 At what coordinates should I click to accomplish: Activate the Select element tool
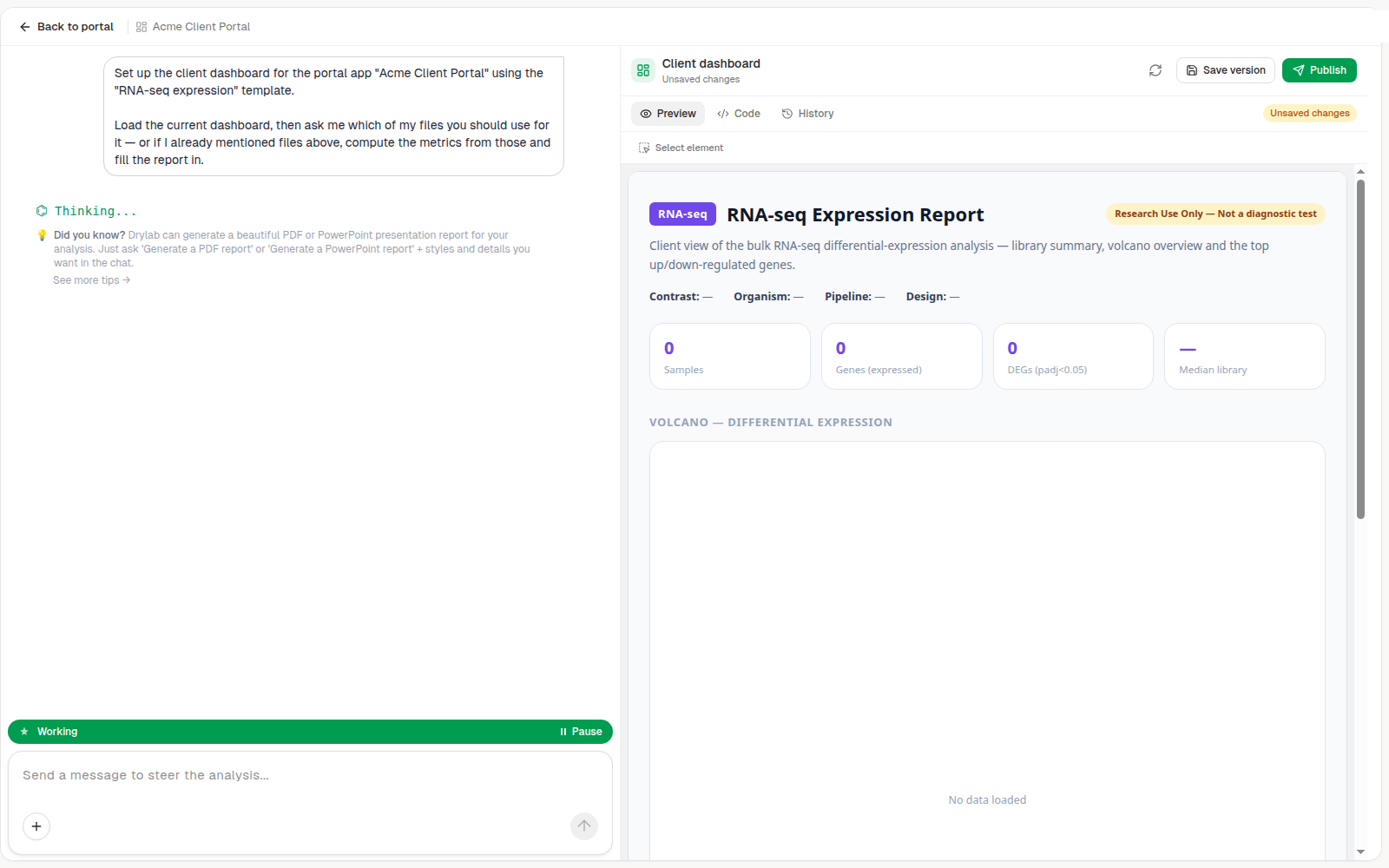tap(681, 148)
